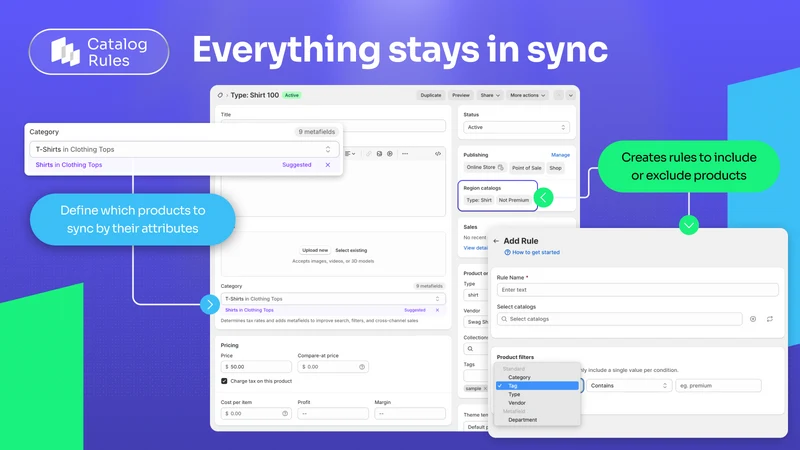Uncheck Charge tax on this product
800x450 pixels.
tap(224, 381)
